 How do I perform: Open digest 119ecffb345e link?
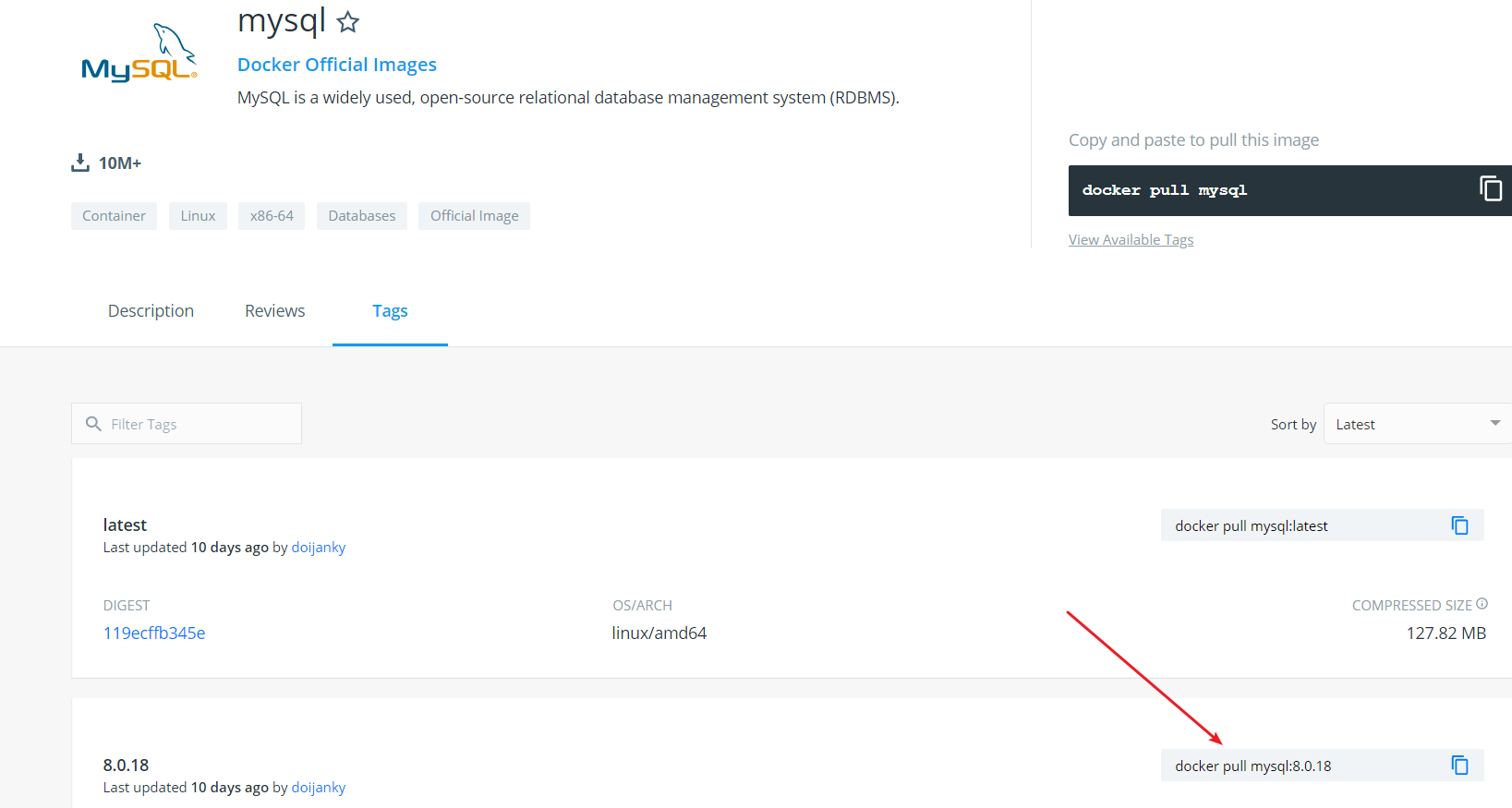[x=154, y=633]
